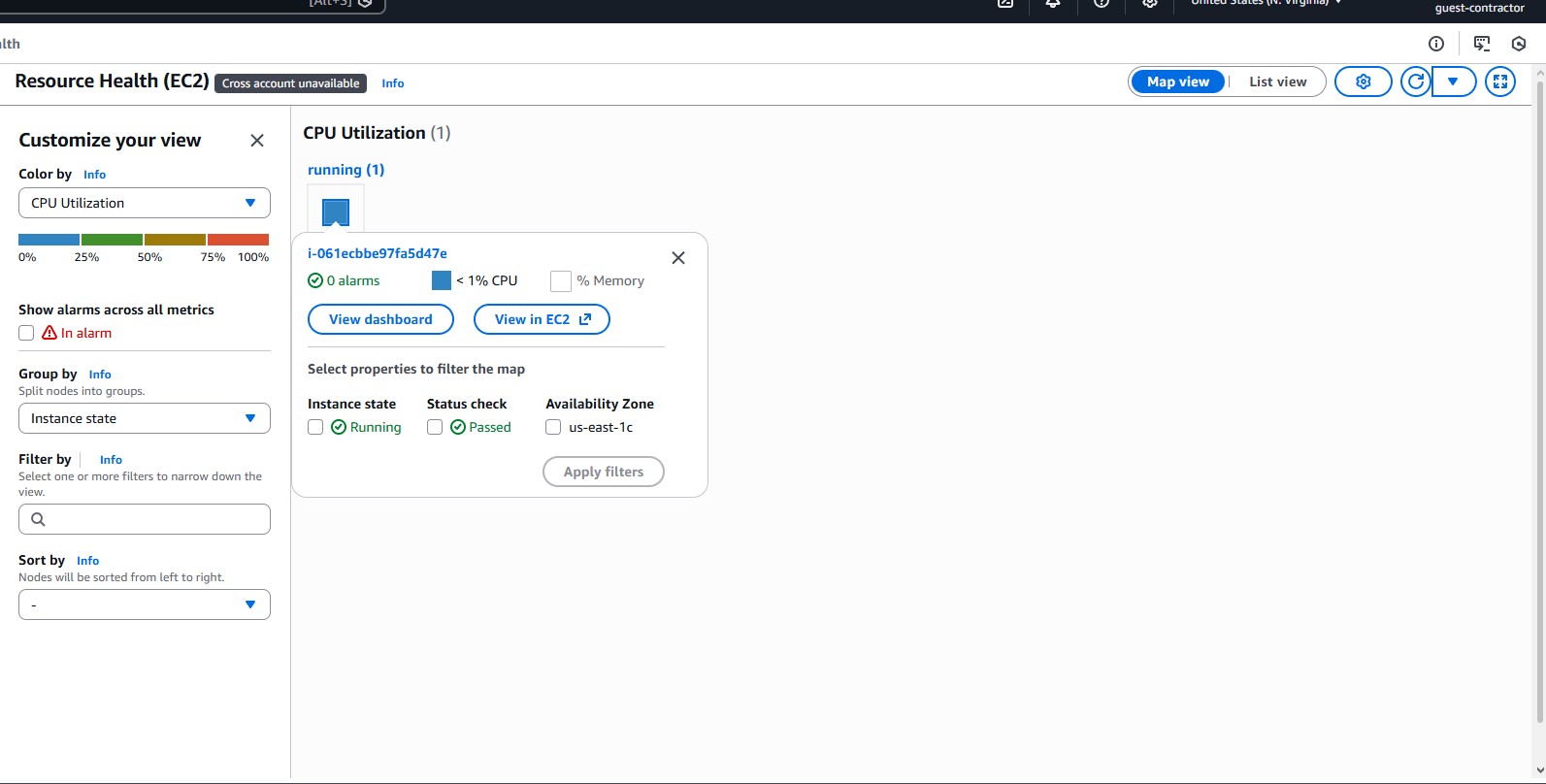Image resolution: width=1546 pixels, height=784 pixels.
Task: Open the Sort by dropdown
Action: pos(145,604)
